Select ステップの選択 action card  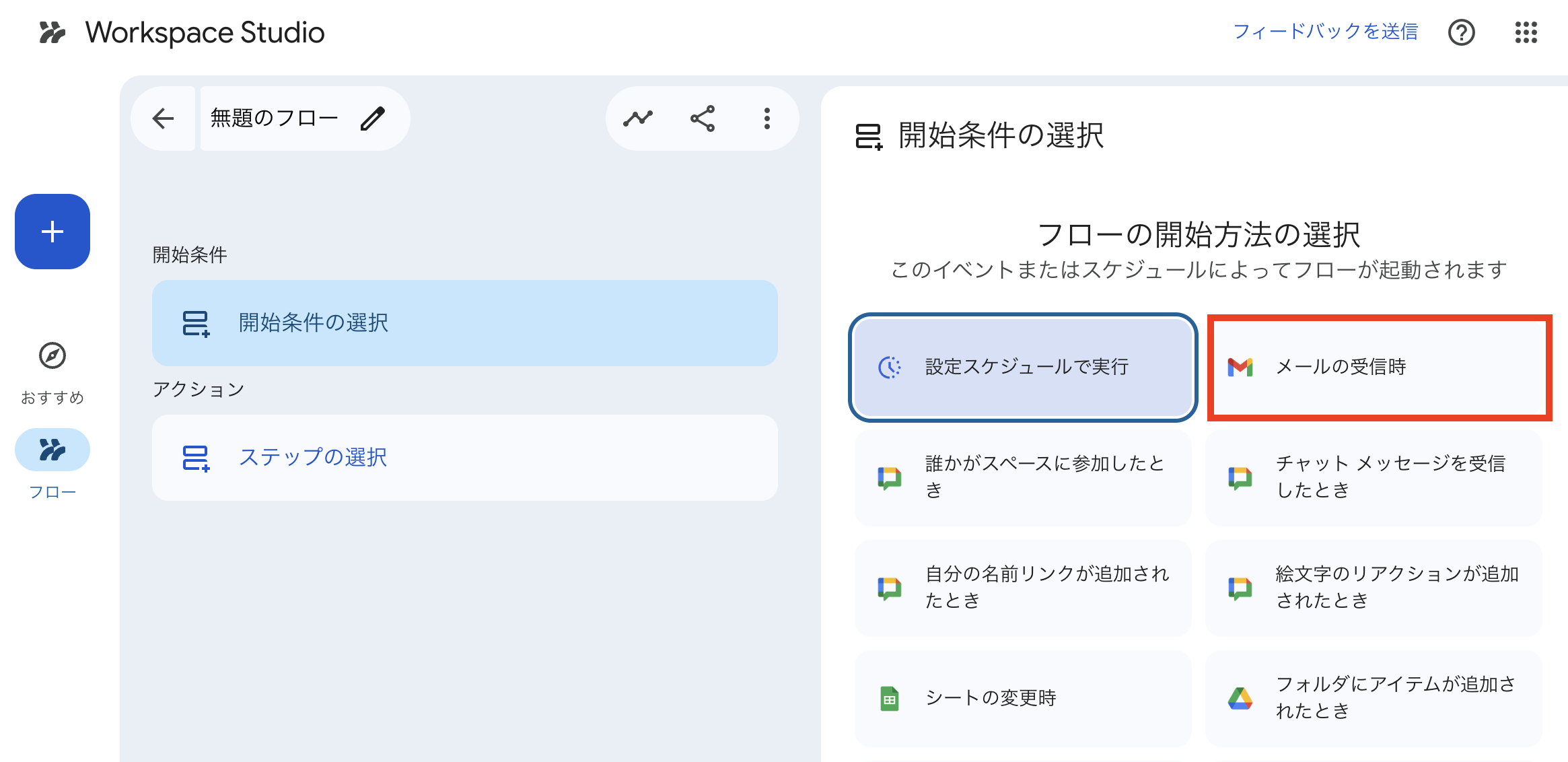[465, 458]
